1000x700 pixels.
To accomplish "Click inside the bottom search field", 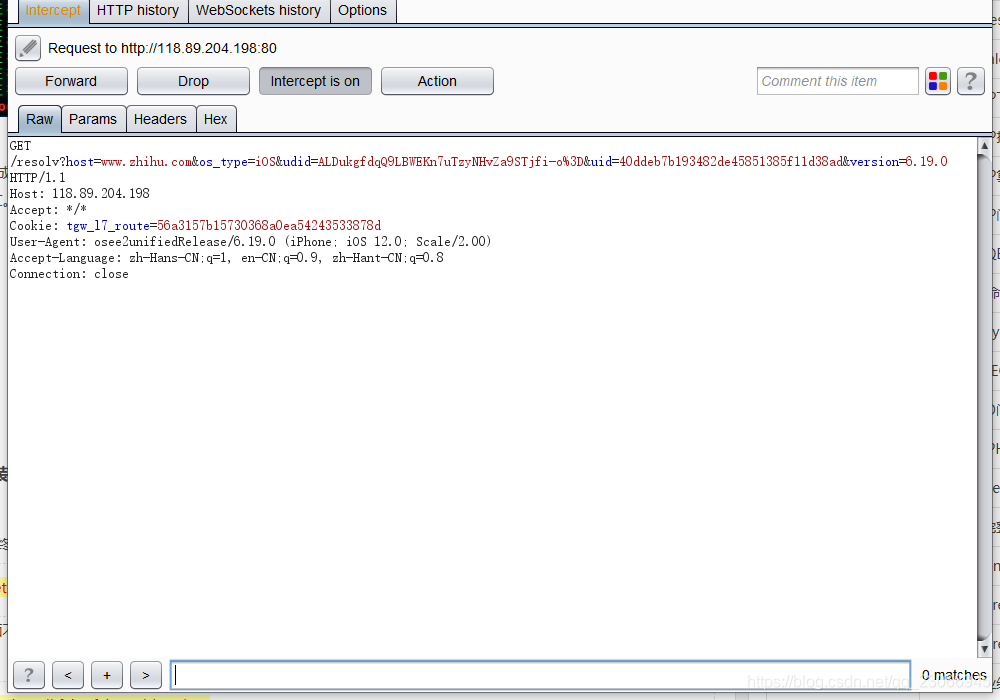I will (540, 674).
